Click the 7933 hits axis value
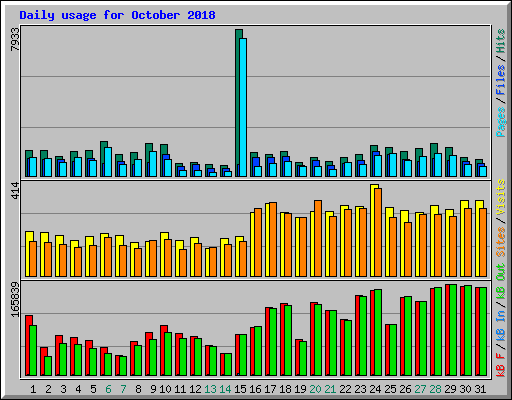This screenshot has width=512, height=400. pos(15,39)
